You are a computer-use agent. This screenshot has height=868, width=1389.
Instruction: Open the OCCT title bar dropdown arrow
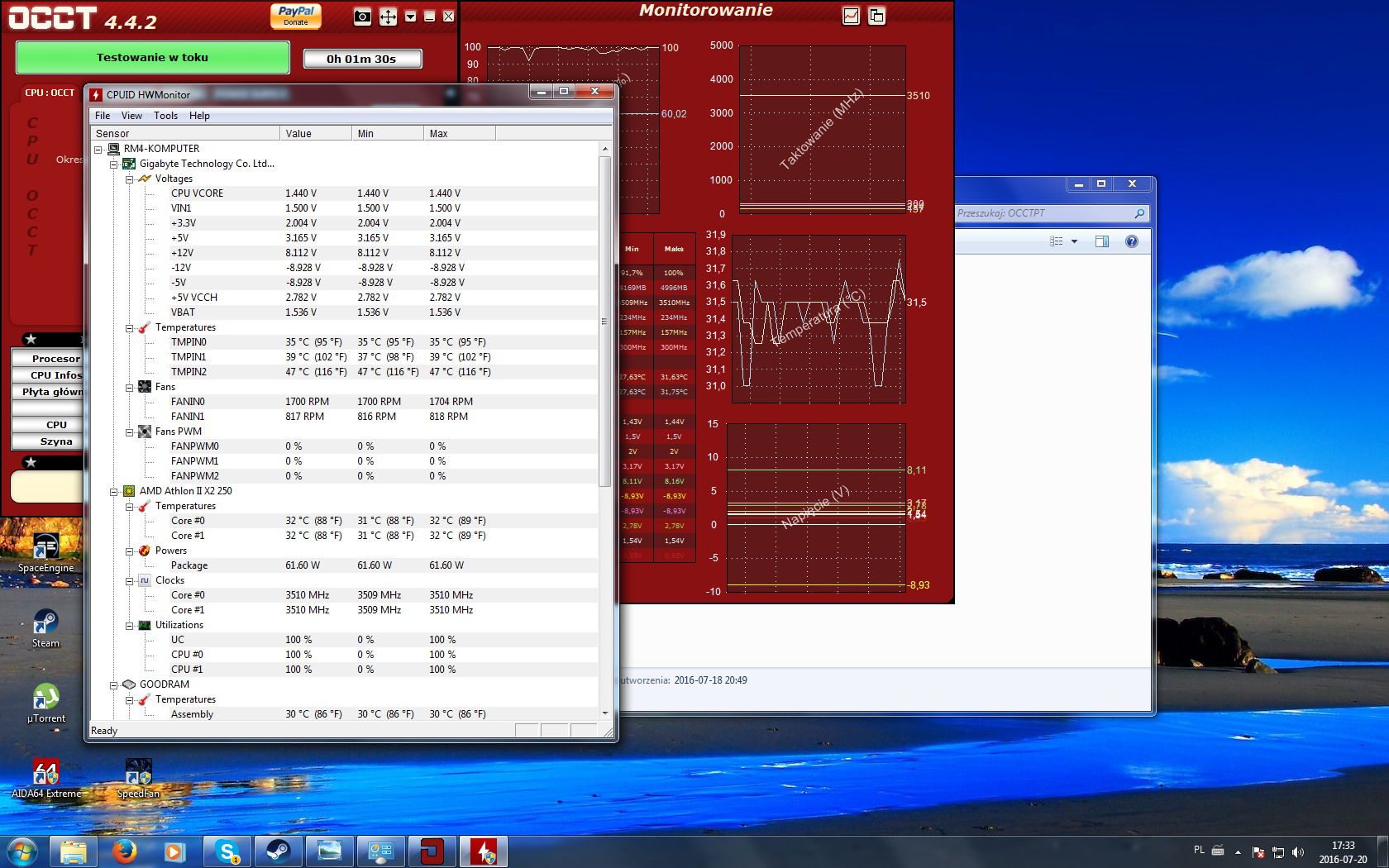point(410,17)
